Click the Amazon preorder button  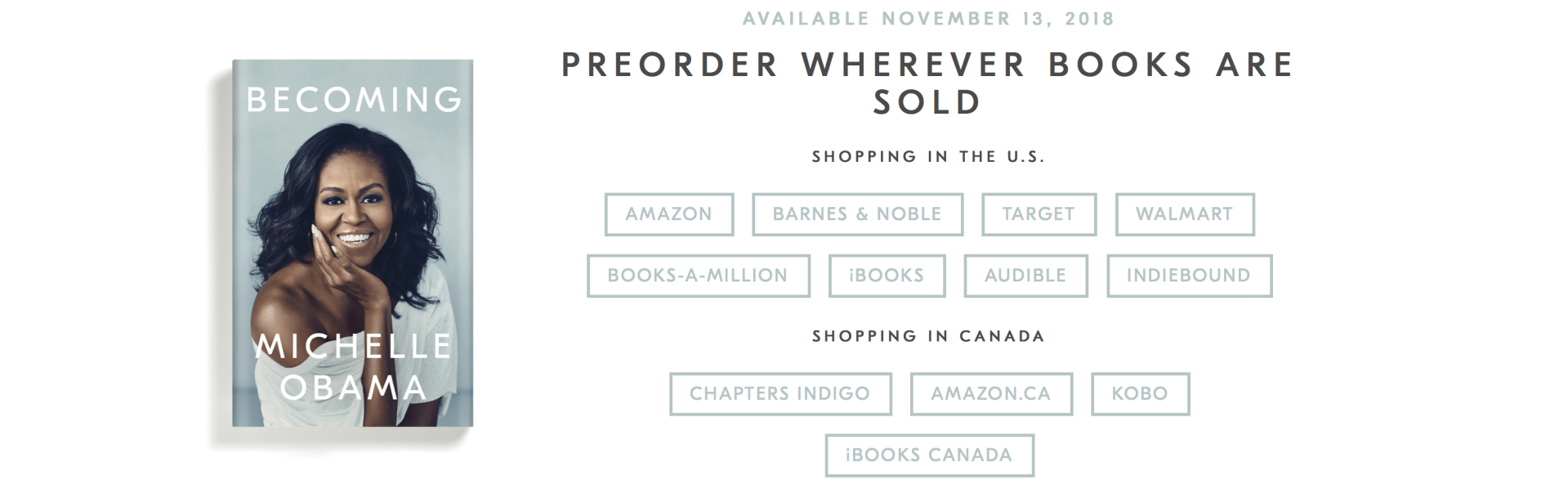point(668,214)
